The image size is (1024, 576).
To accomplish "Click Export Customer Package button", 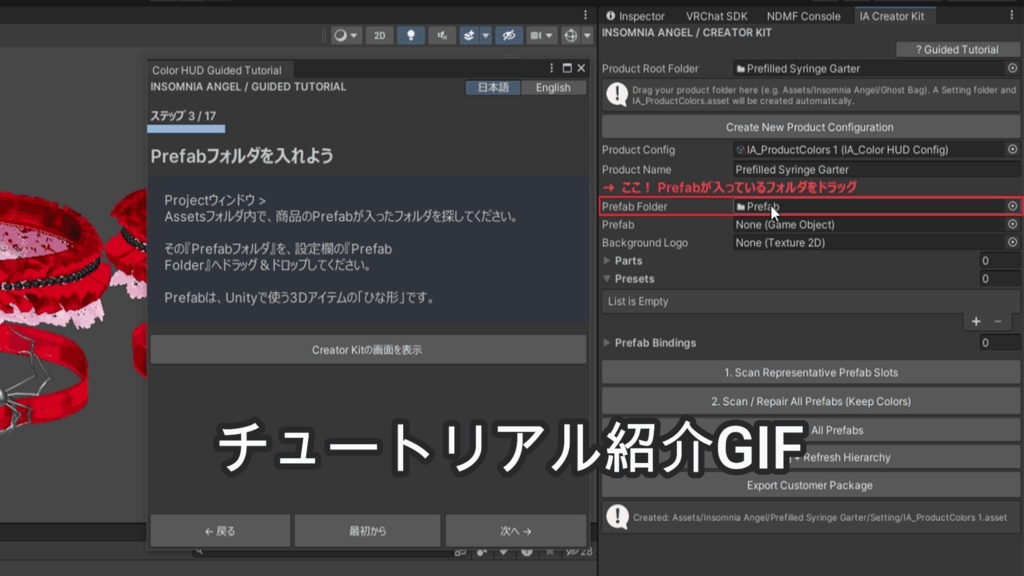I will [x=810, y=485].
